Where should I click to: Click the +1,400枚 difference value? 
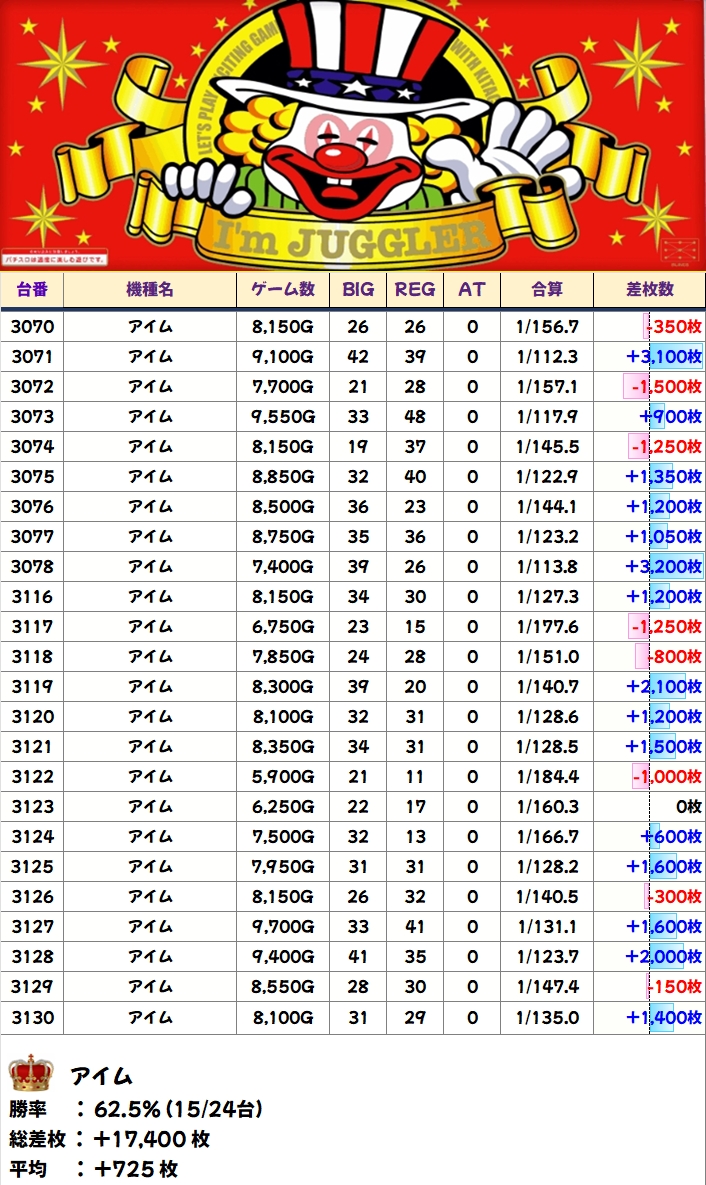coord(664,1018)
